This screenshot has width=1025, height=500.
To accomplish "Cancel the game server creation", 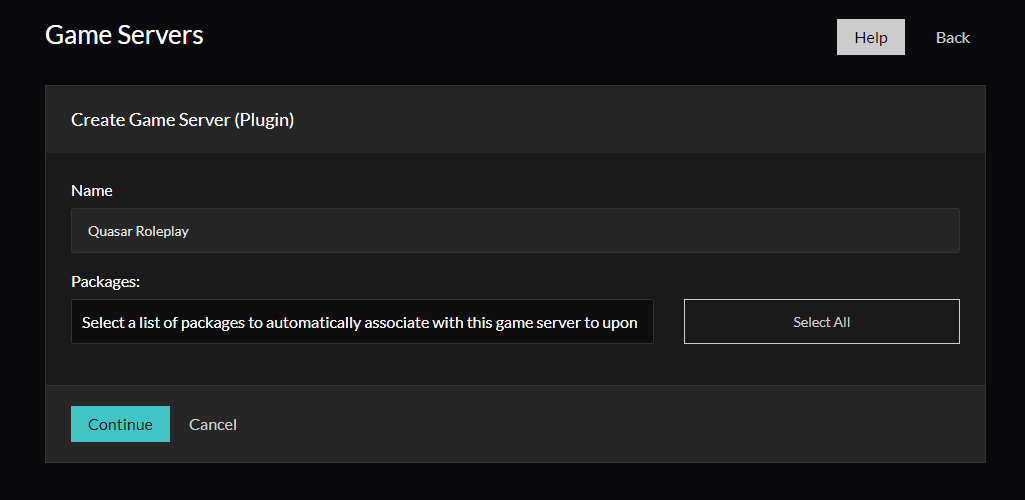I will tap(213, 424).
